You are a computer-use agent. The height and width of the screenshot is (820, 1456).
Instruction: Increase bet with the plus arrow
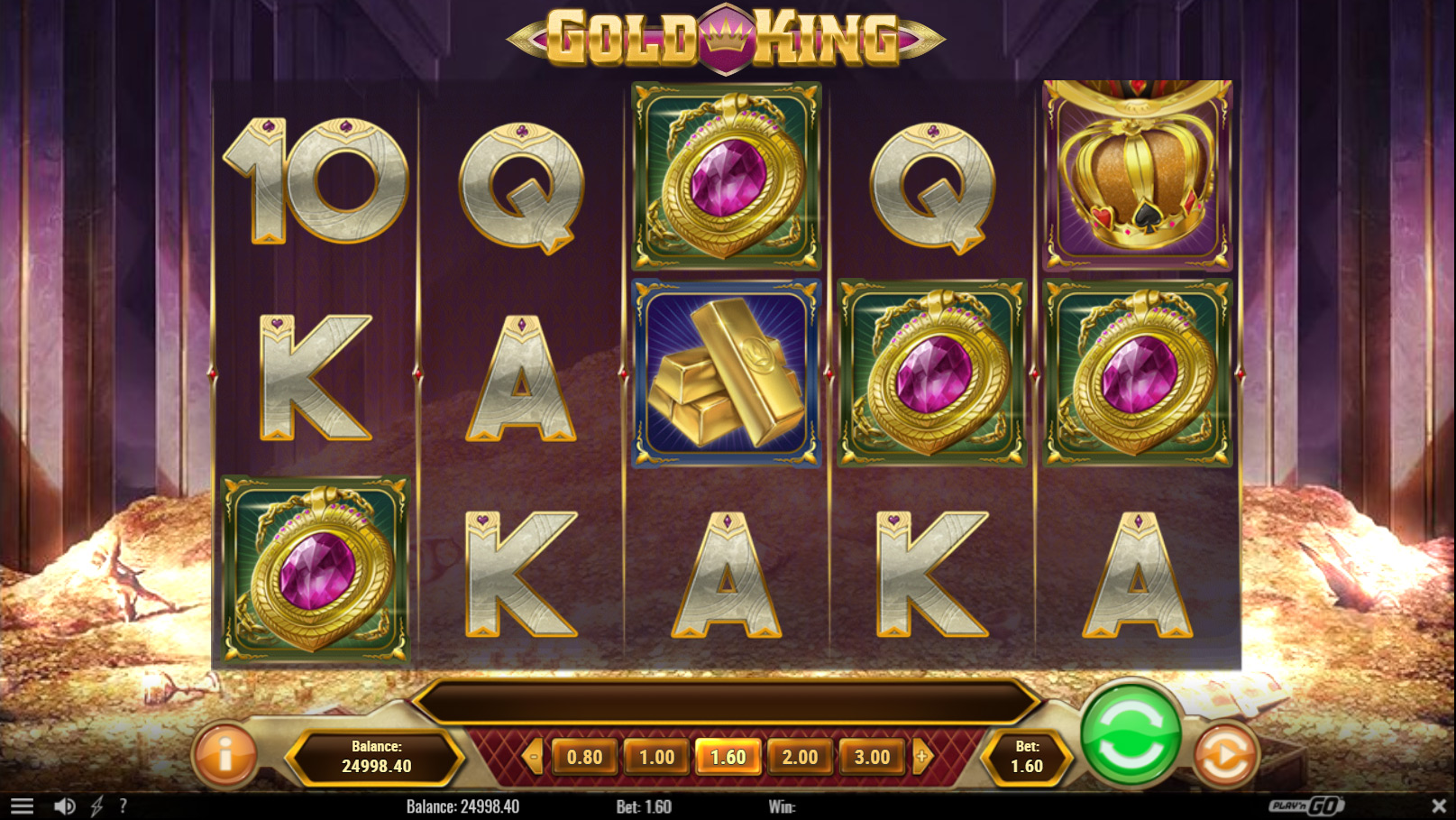pos(922,757)
